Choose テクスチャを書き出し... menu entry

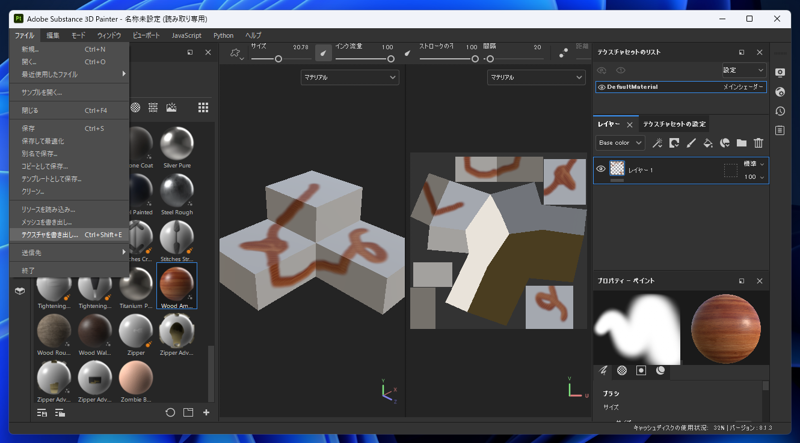(69, 235)
